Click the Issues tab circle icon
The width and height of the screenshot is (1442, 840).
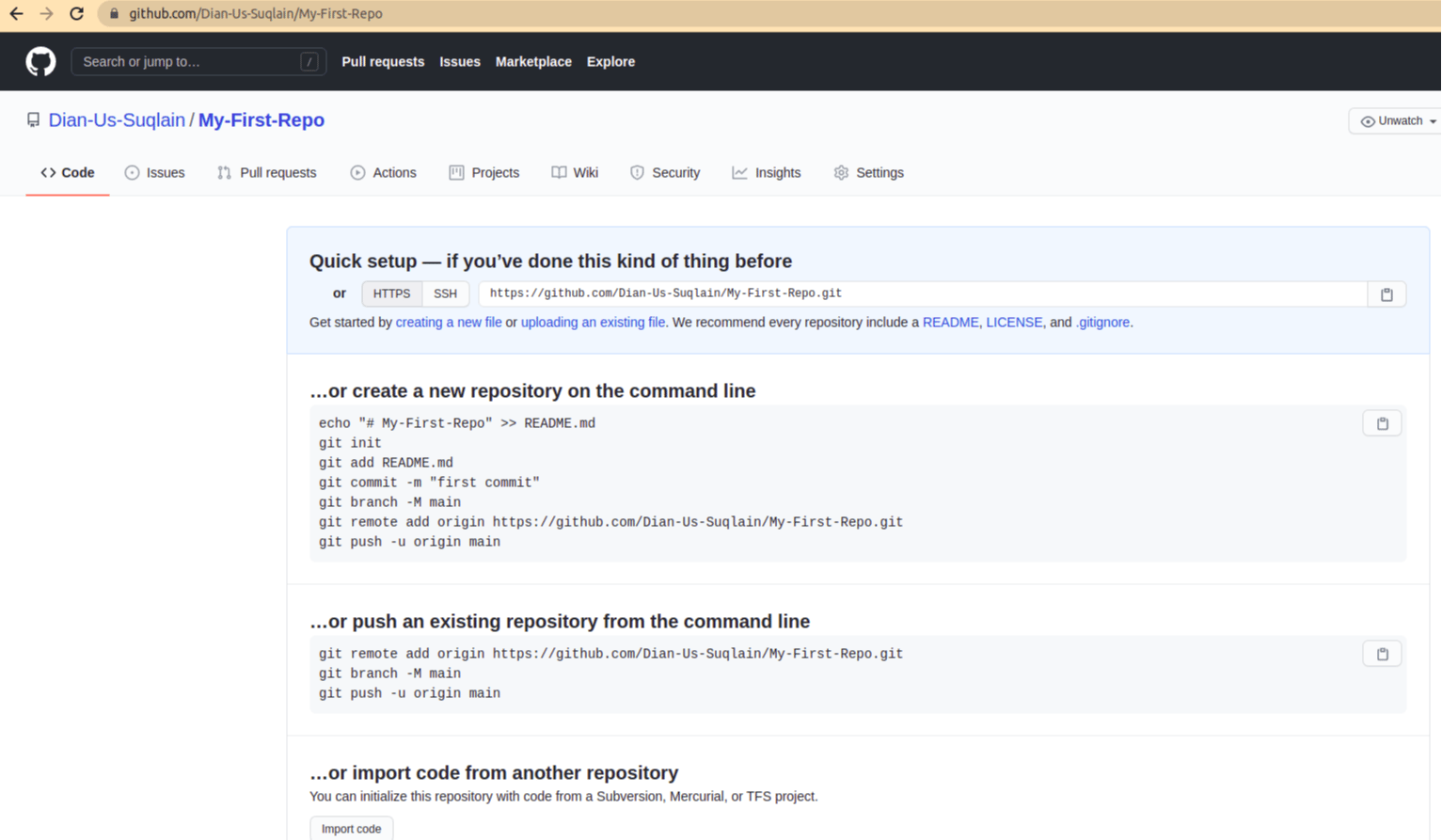[132, 173]
